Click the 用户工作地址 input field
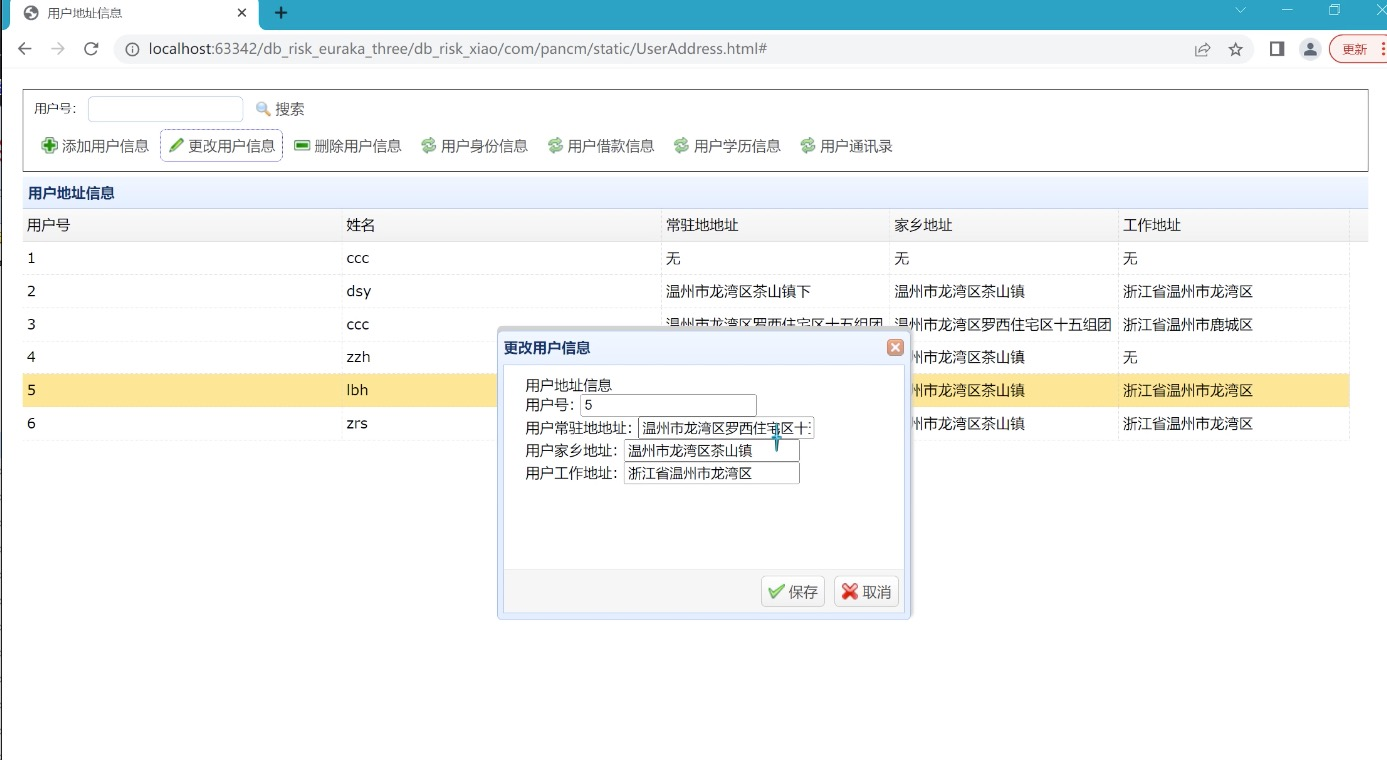 (x=712, y=473)
